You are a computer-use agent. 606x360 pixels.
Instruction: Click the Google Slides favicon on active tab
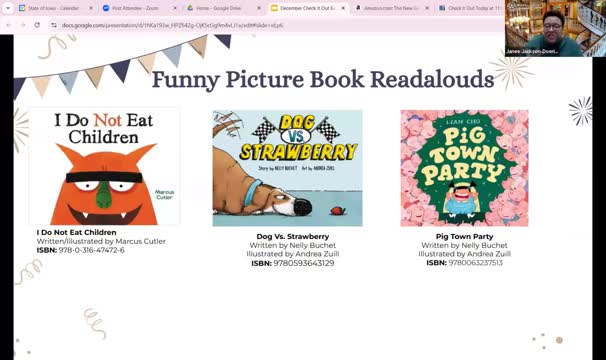[274, 8]
